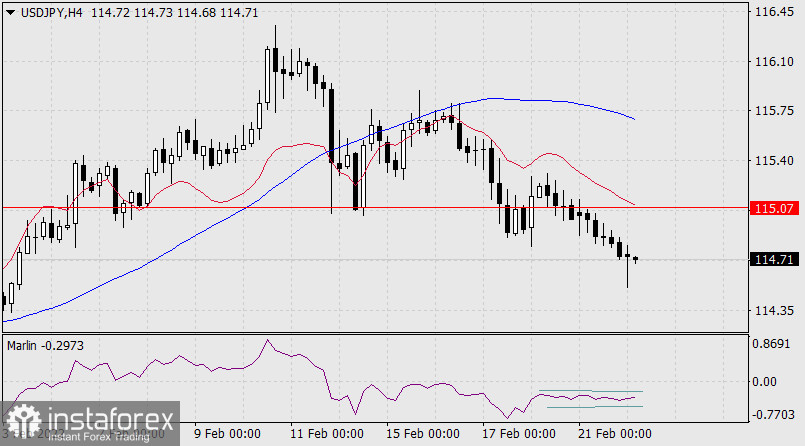This screenshot has width=805, height=446.
Task: Click the 116.45 price scale value
Action: click(x=774, y=12)
